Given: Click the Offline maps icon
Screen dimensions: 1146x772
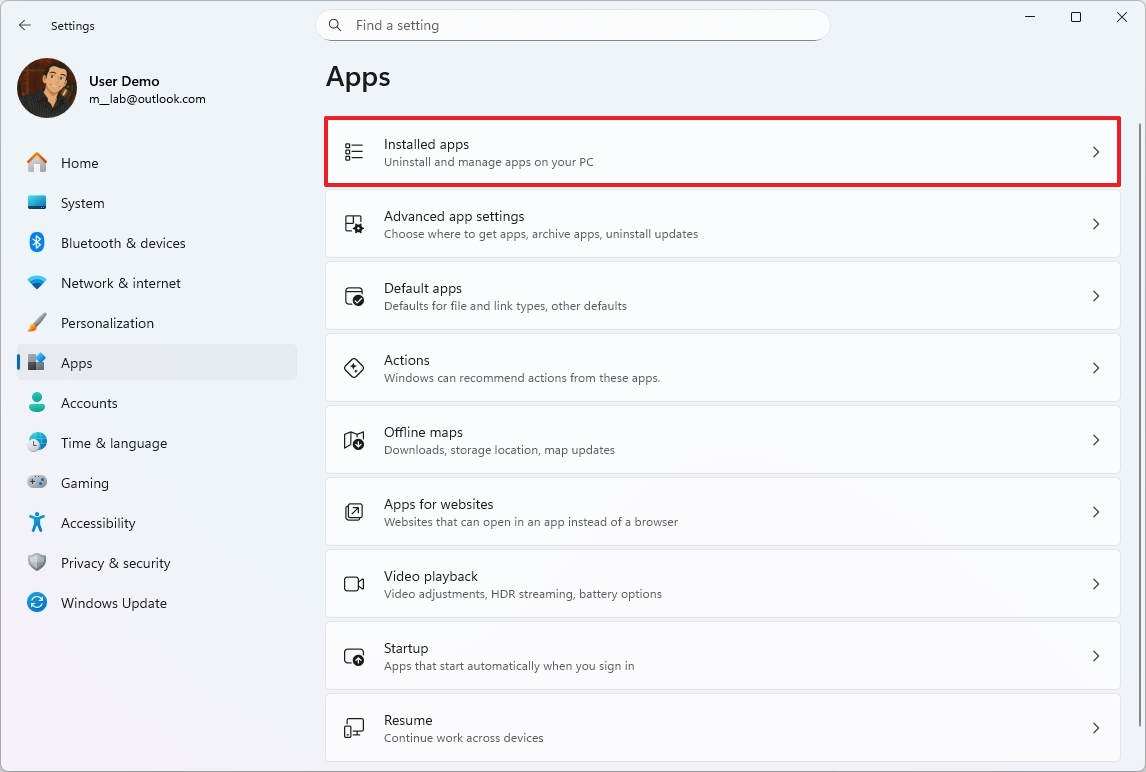Looking at the screenshot, I should click(354, 439).
